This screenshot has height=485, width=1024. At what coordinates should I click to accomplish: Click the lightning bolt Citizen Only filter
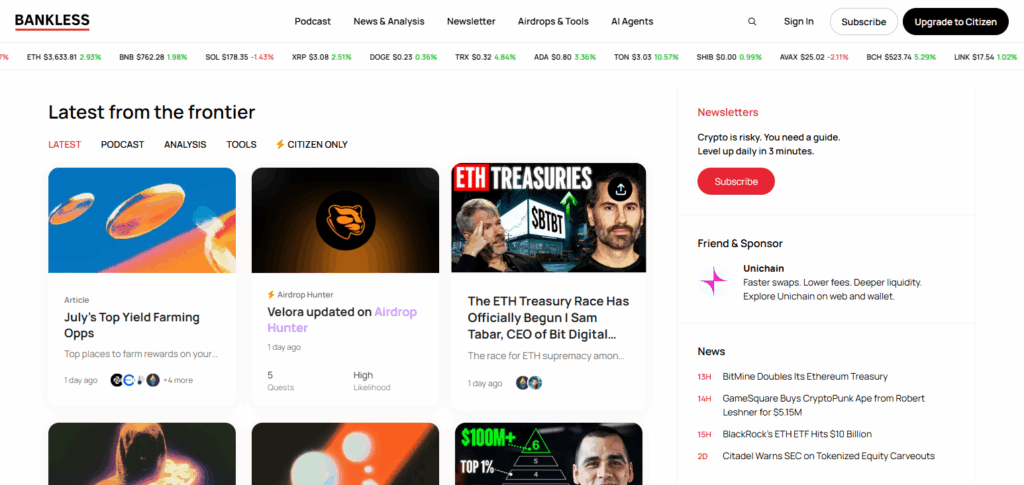312,144
